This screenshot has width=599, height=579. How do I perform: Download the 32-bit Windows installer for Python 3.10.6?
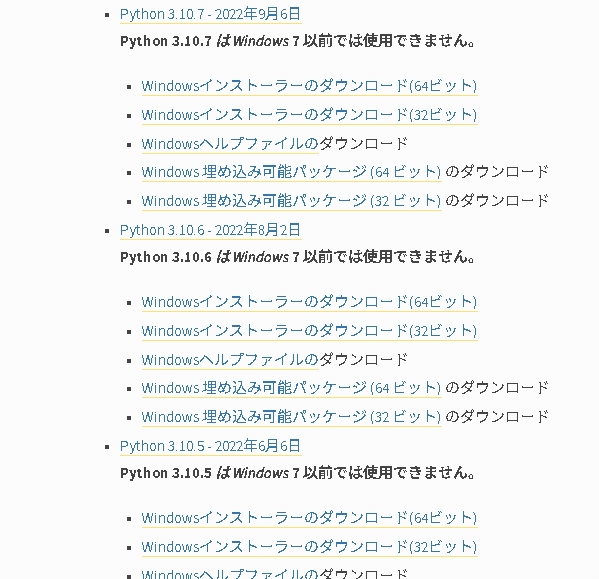309,331
